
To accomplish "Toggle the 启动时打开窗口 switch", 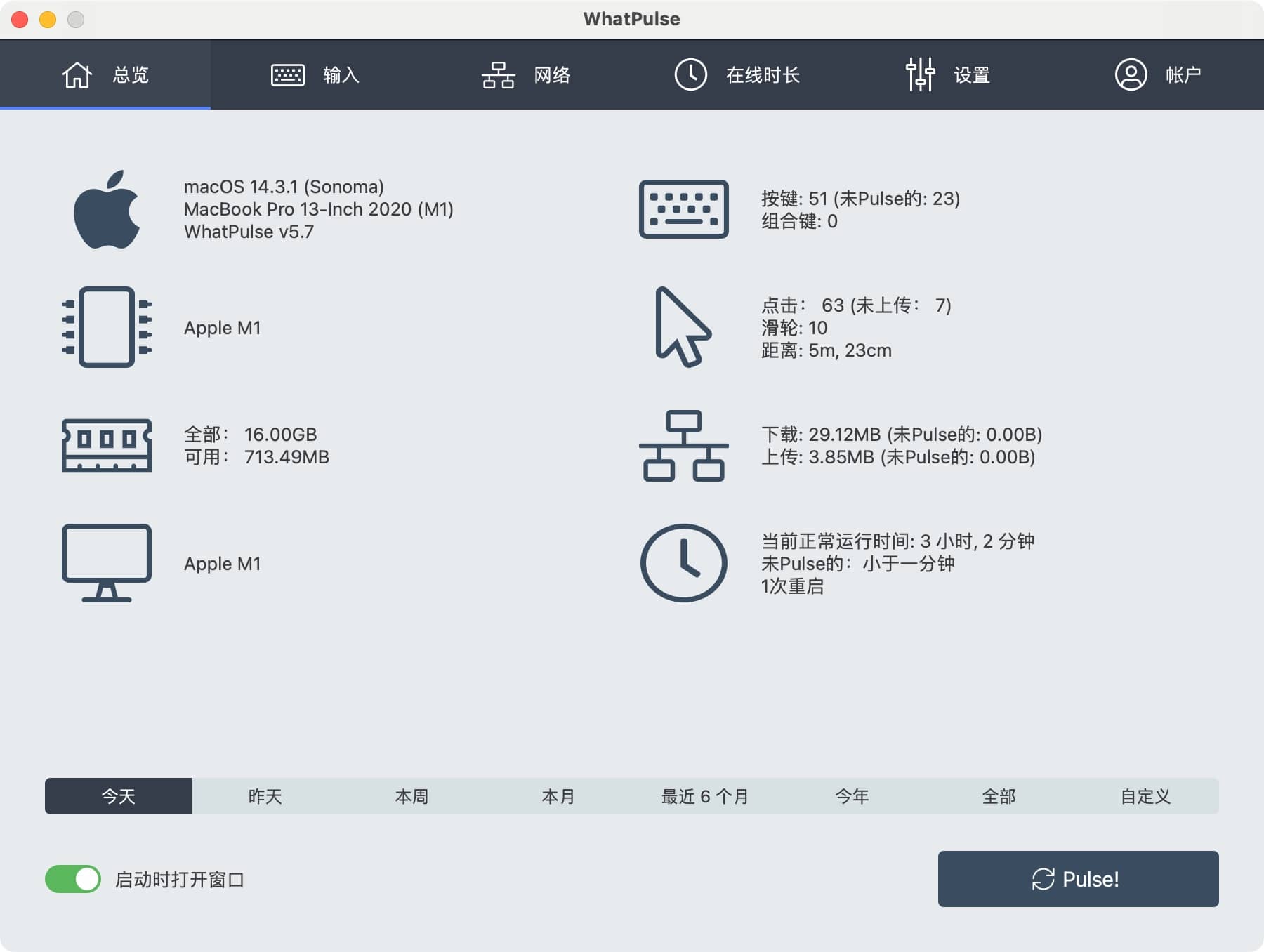I will coord(73,879).
